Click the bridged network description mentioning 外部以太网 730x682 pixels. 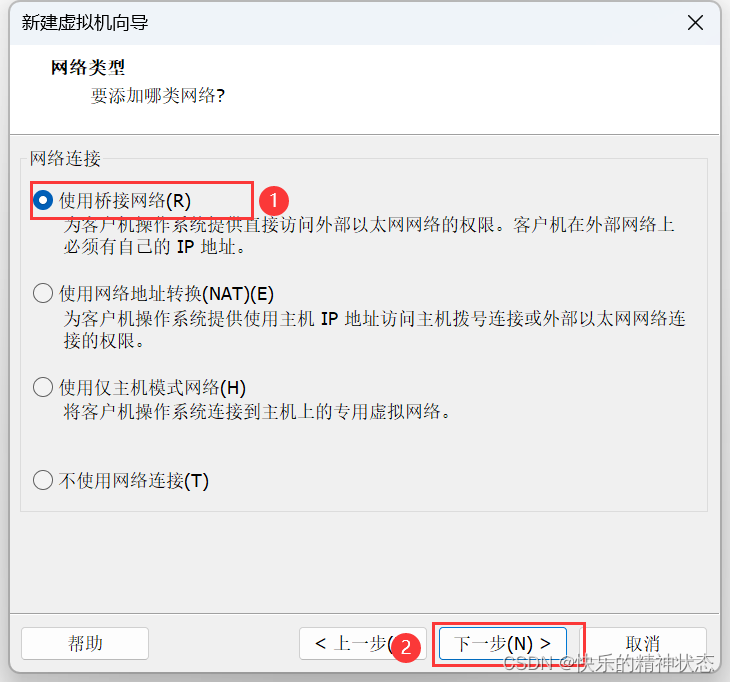tap(369, 236)
